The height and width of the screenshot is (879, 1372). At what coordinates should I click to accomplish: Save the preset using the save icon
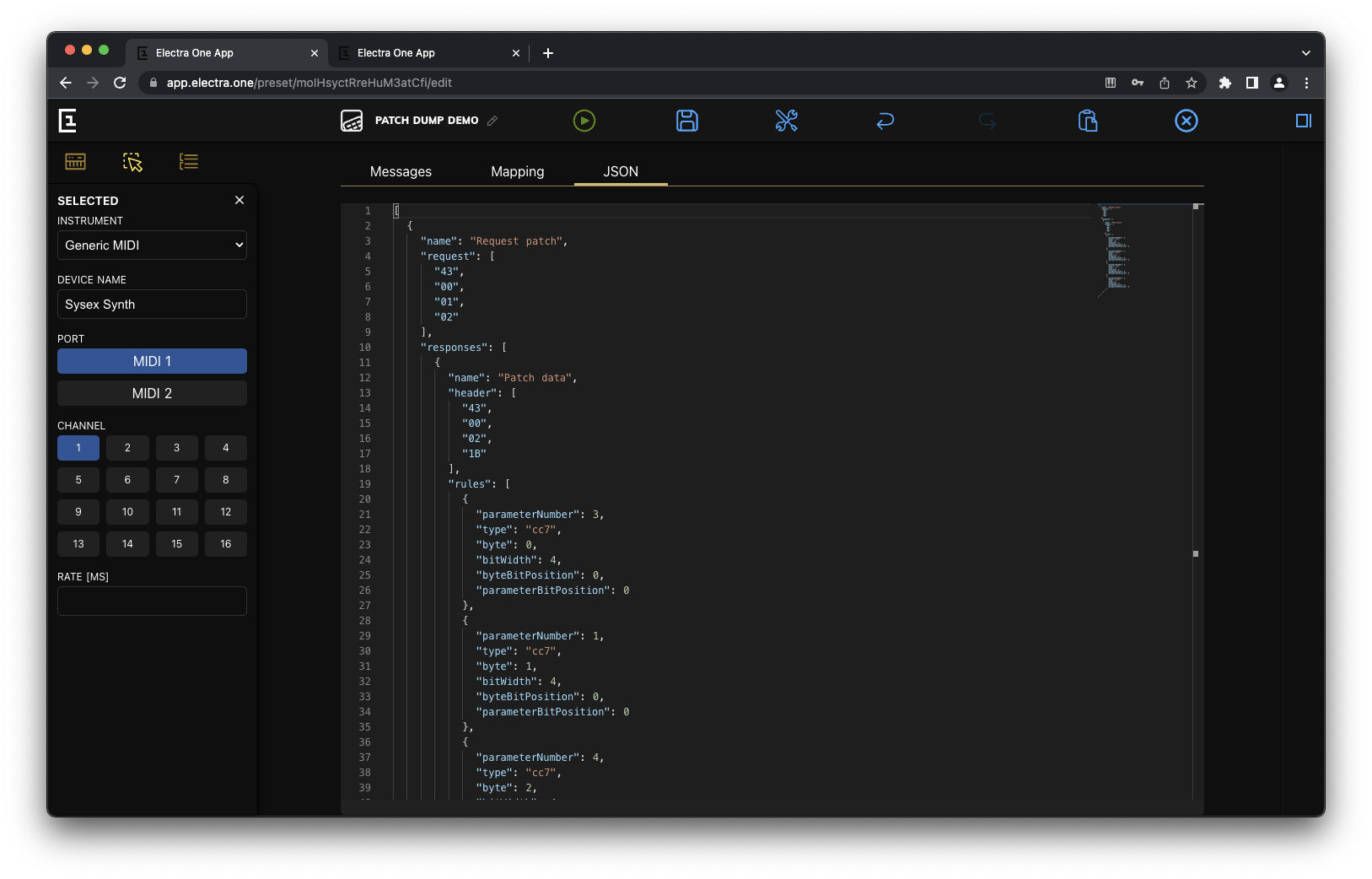686,121
